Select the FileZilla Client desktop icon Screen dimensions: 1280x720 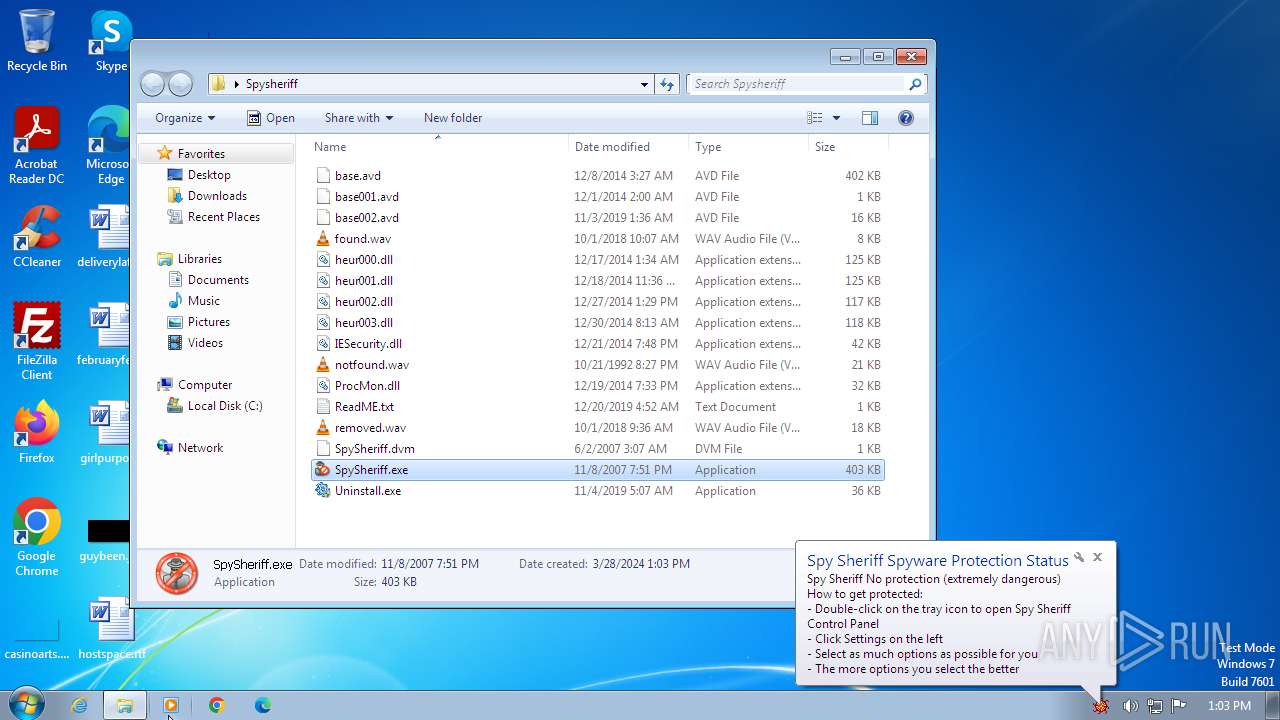37,341
